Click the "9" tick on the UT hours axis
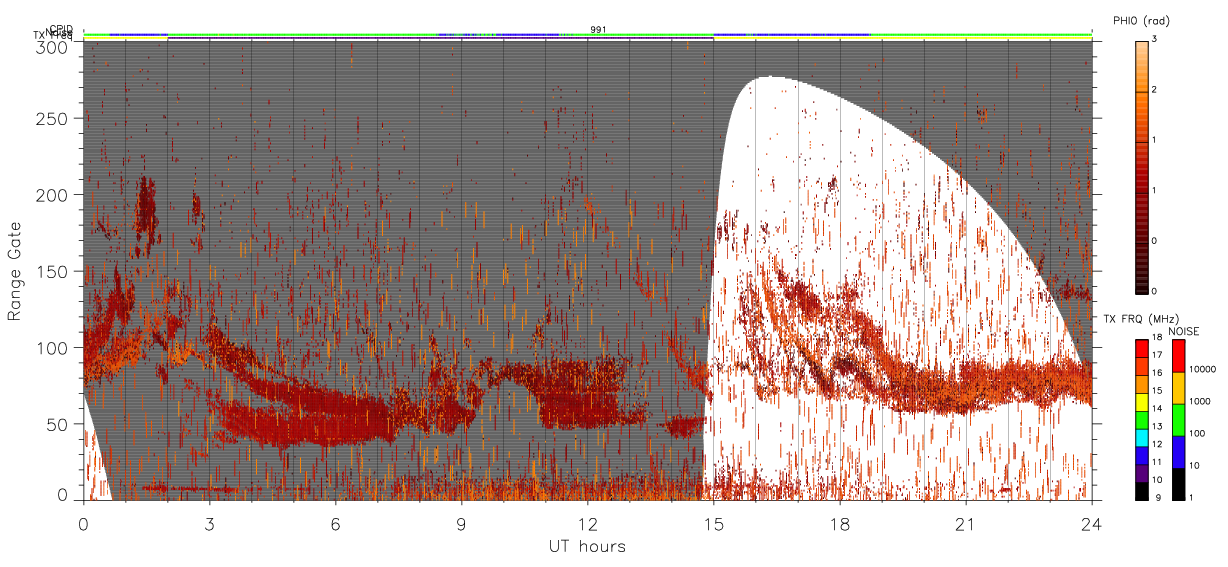 [461, 522]
